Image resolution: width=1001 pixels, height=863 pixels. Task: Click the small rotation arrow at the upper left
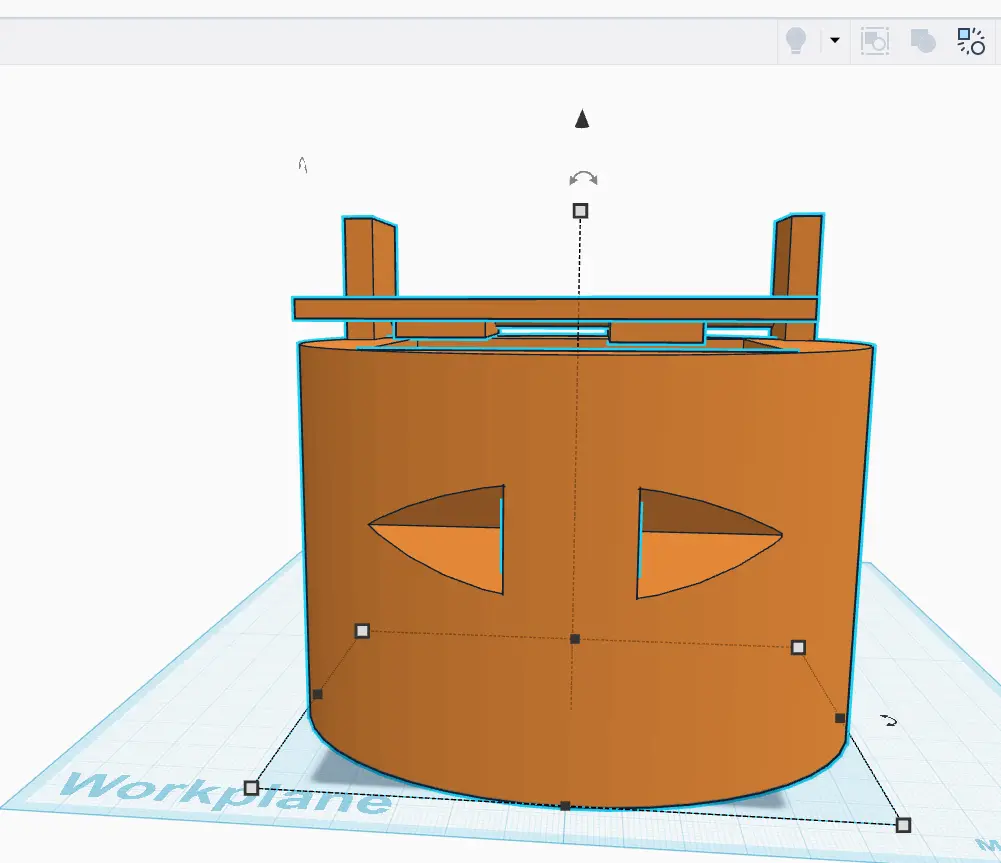[x=303, y=165]
